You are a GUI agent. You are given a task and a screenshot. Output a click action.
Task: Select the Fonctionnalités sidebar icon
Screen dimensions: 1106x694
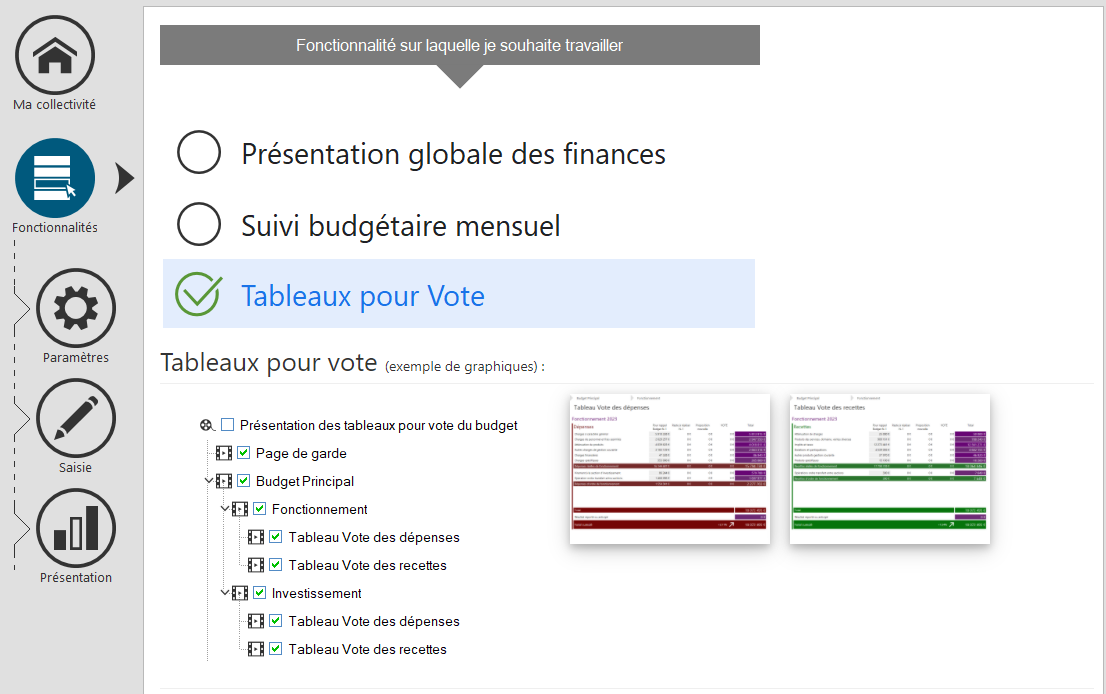pyautogui.click(x=55, y=178)
